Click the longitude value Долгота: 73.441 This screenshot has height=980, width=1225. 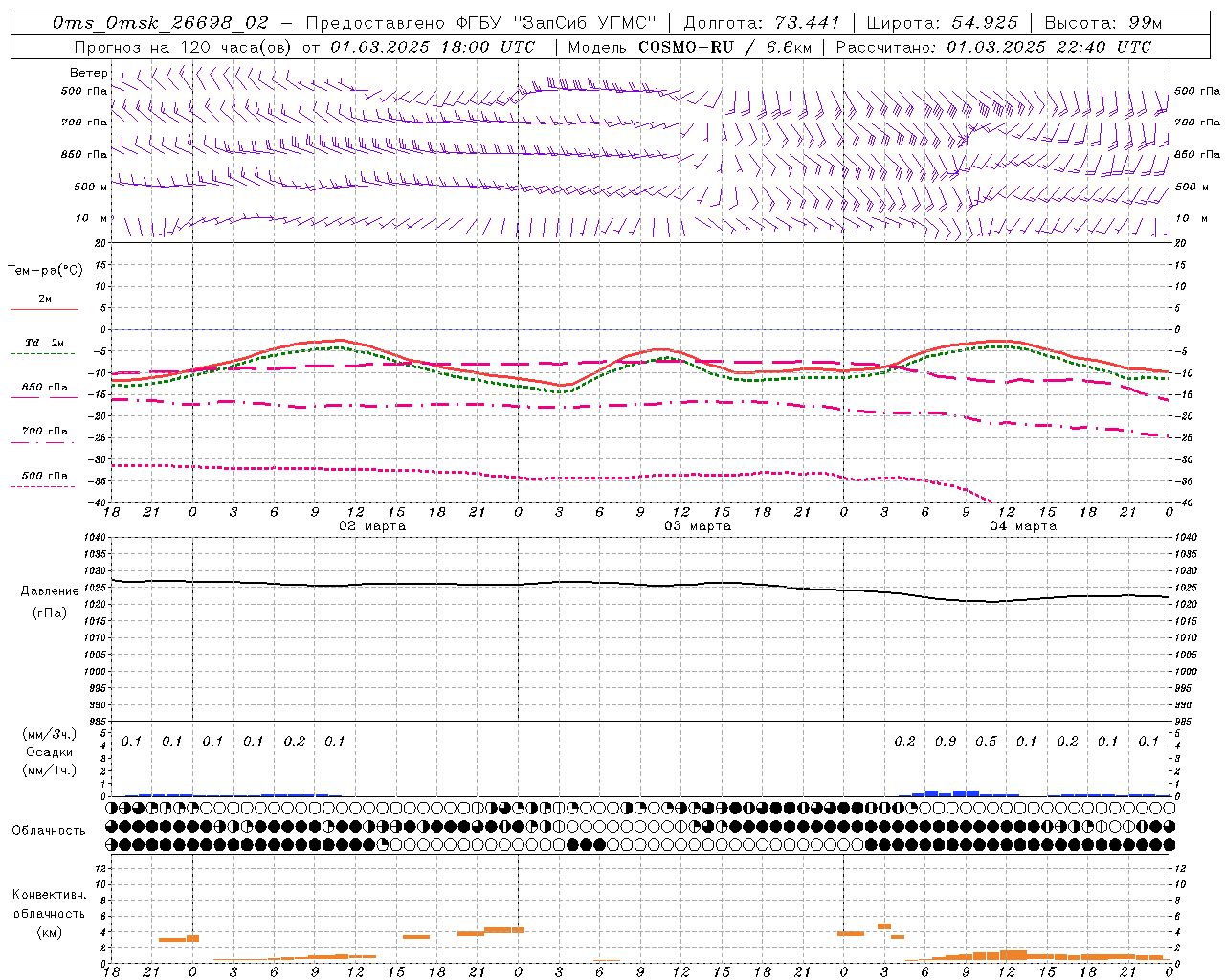click(x=762, y=23)
